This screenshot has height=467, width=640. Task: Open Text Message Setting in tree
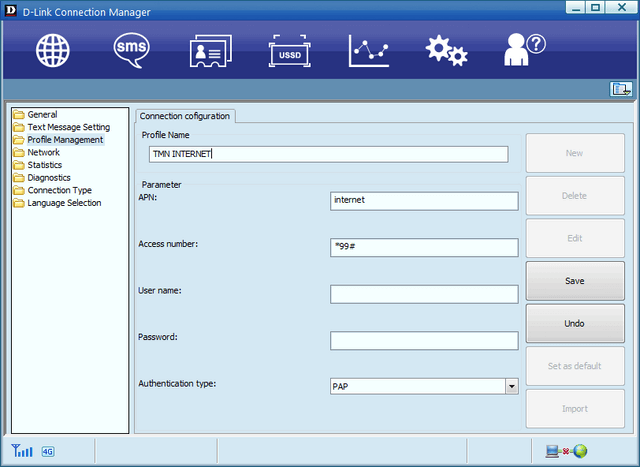(68, 128)
